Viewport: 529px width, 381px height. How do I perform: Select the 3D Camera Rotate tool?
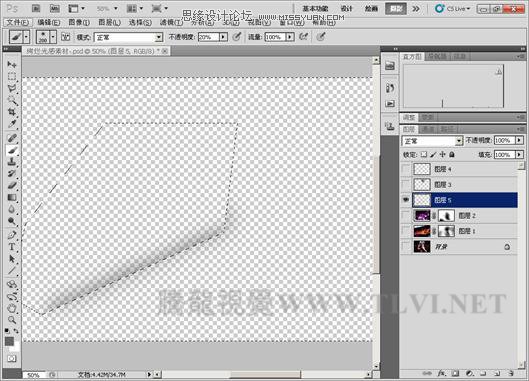click(12, 296)
